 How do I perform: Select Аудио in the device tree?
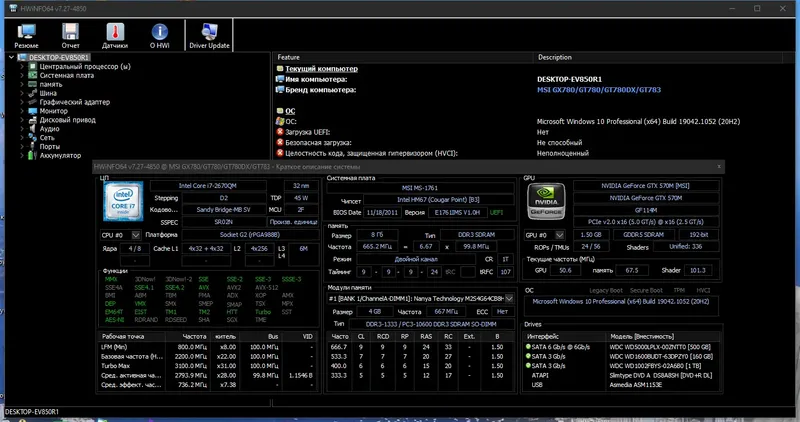[x=49, y=129]
